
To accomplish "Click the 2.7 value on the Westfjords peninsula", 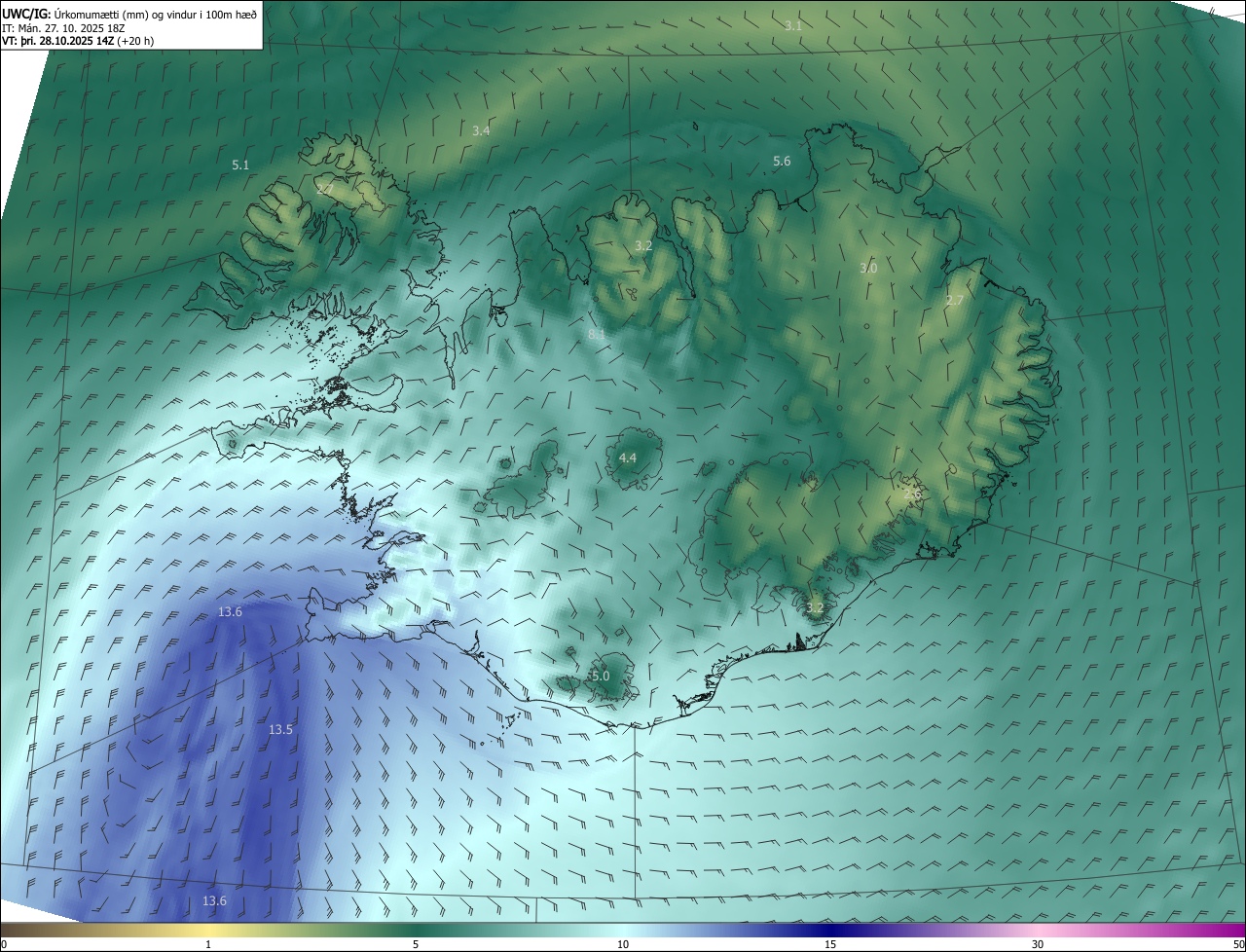I will pos(324,189).
